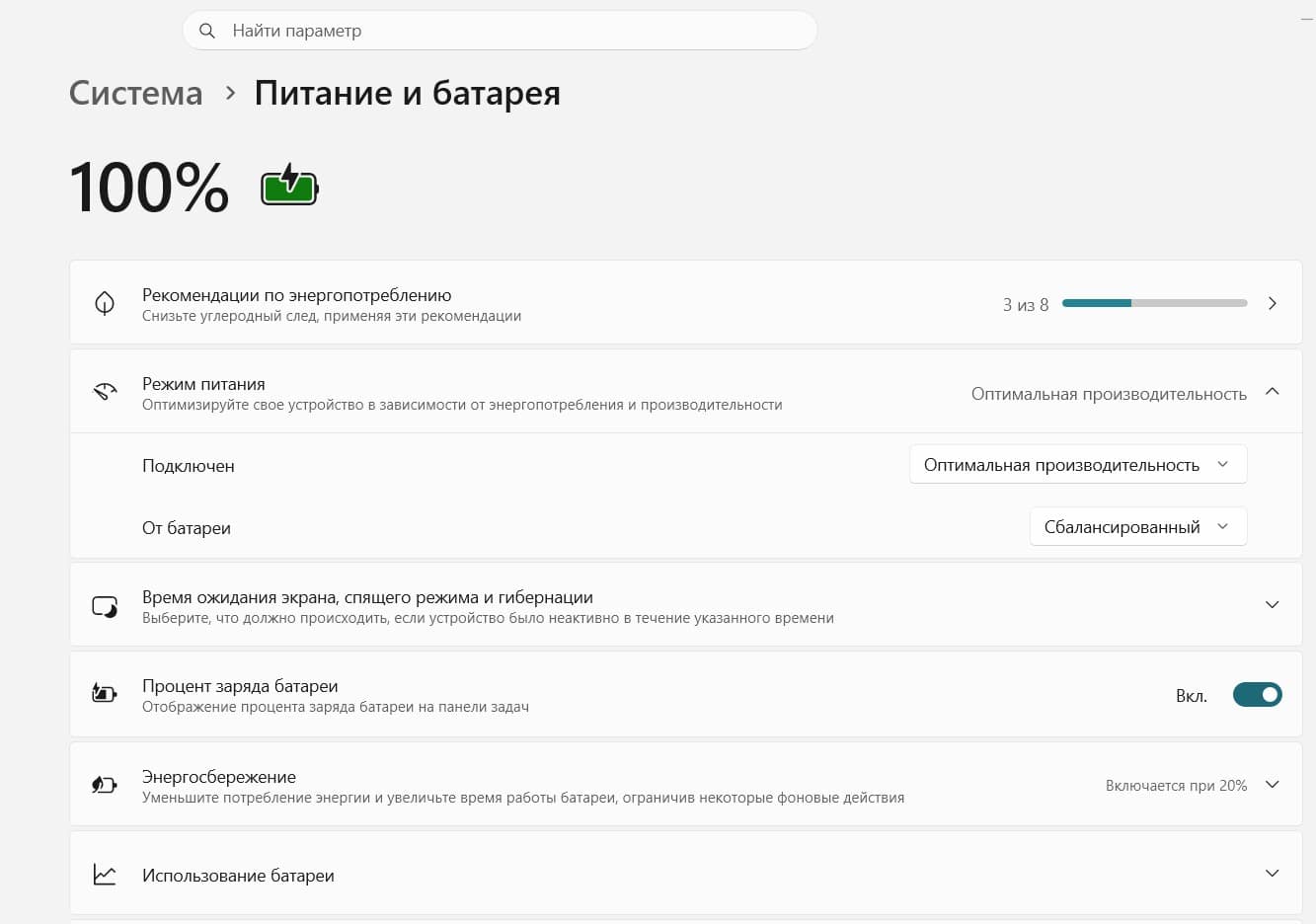The image size is (1316, 924).
Task: Expand the Время ожидания экрана section chevron
Action: click(x=1273, y=604)
